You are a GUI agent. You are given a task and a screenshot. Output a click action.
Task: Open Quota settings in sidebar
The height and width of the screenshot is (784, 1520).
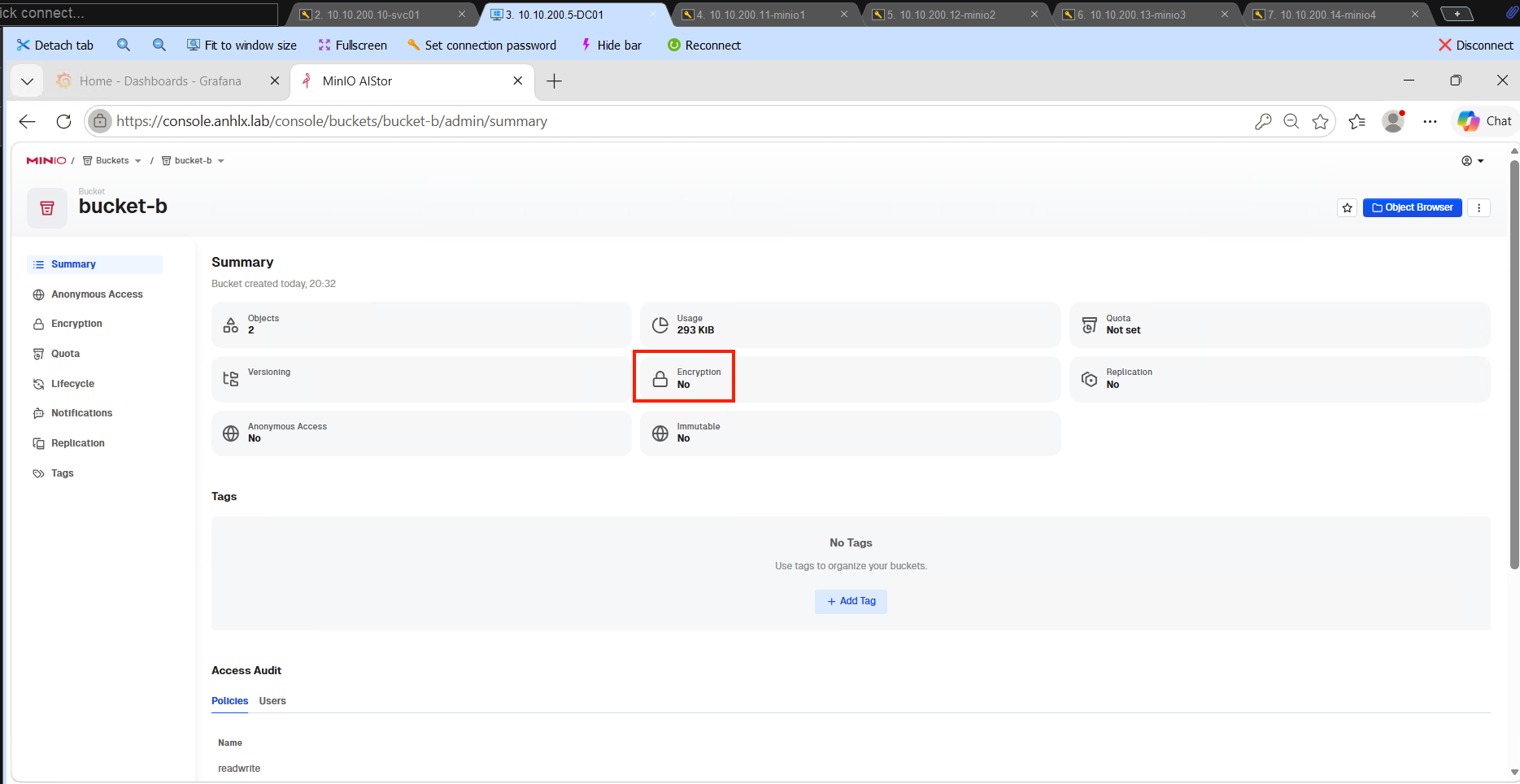(56, 354)
